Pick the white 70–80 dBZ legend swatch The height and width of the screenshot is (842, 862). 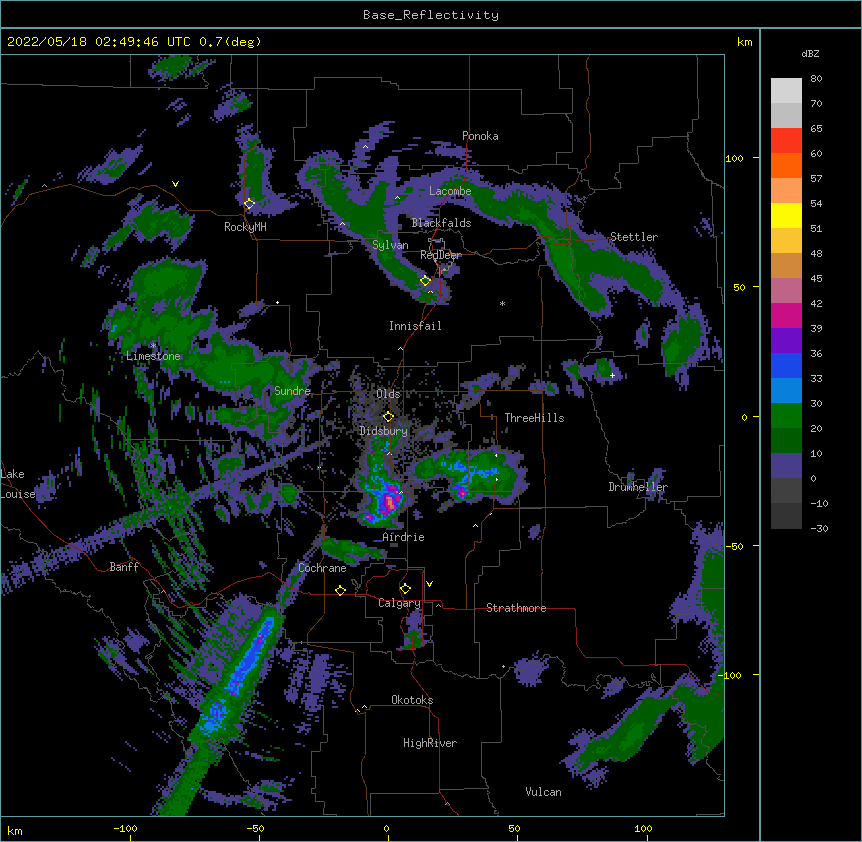786,91
